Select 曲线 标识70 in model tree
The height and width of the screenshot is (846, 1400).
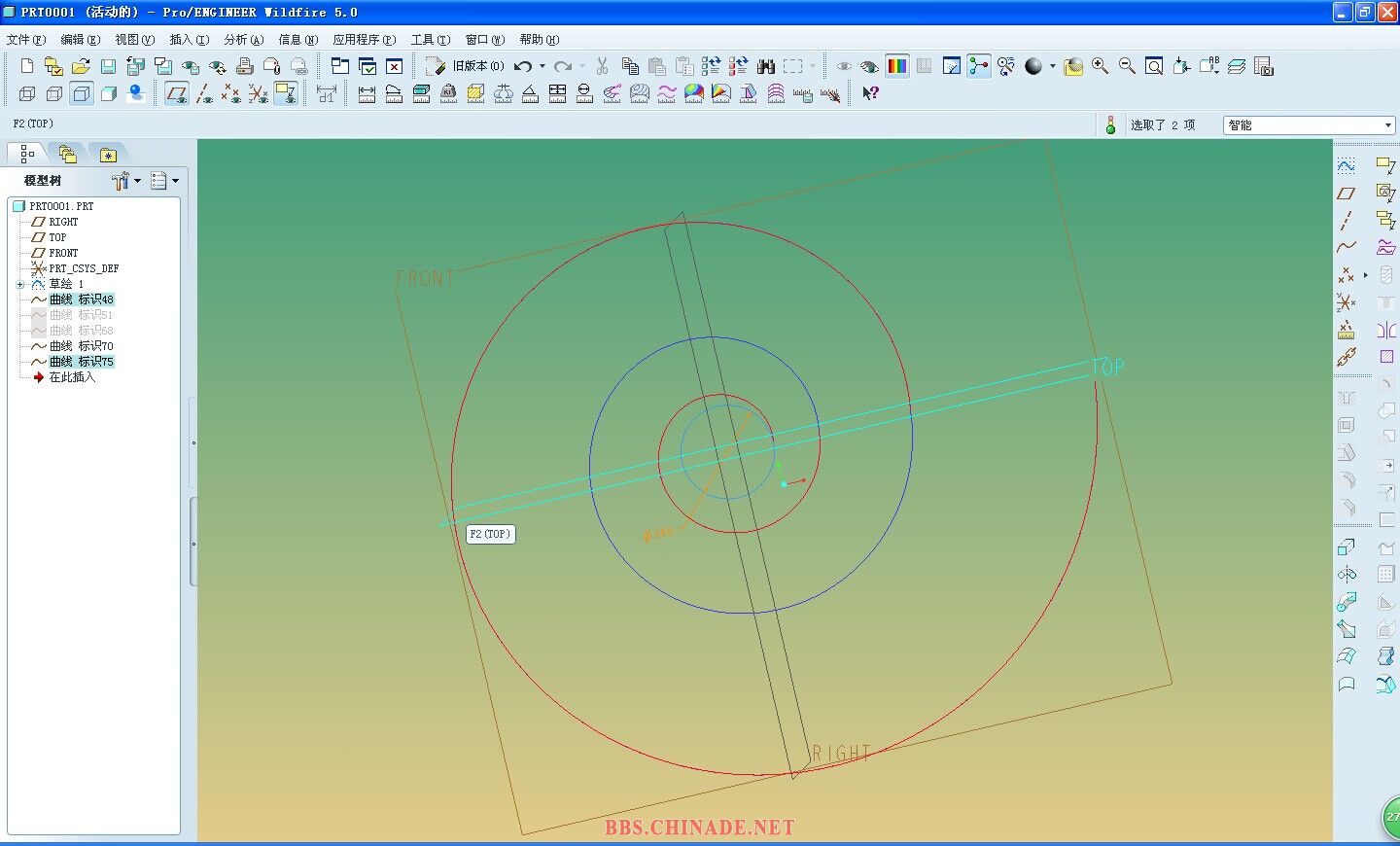click(x=82, y=346)
